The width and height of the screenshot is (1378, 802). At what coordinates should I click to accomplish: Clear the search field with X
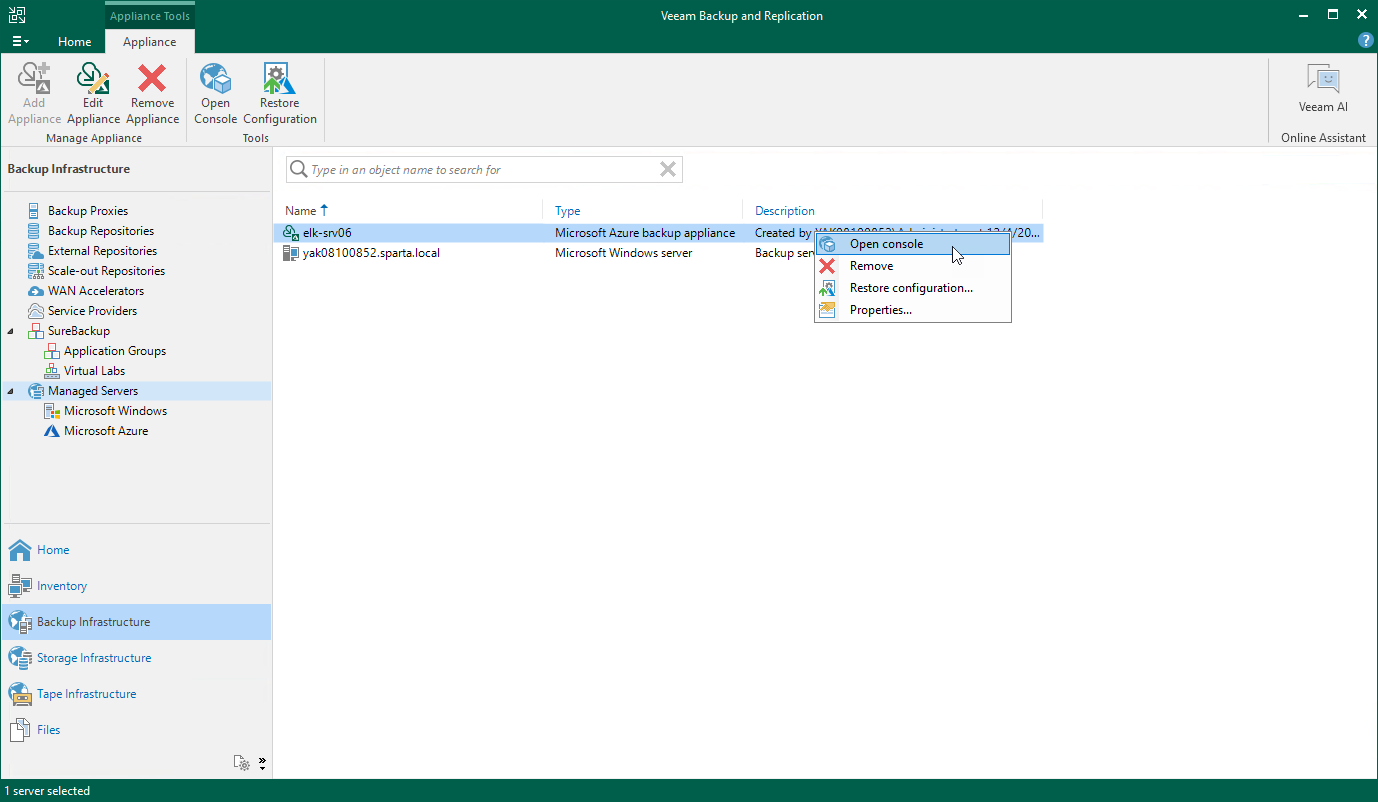click(668, 169)
